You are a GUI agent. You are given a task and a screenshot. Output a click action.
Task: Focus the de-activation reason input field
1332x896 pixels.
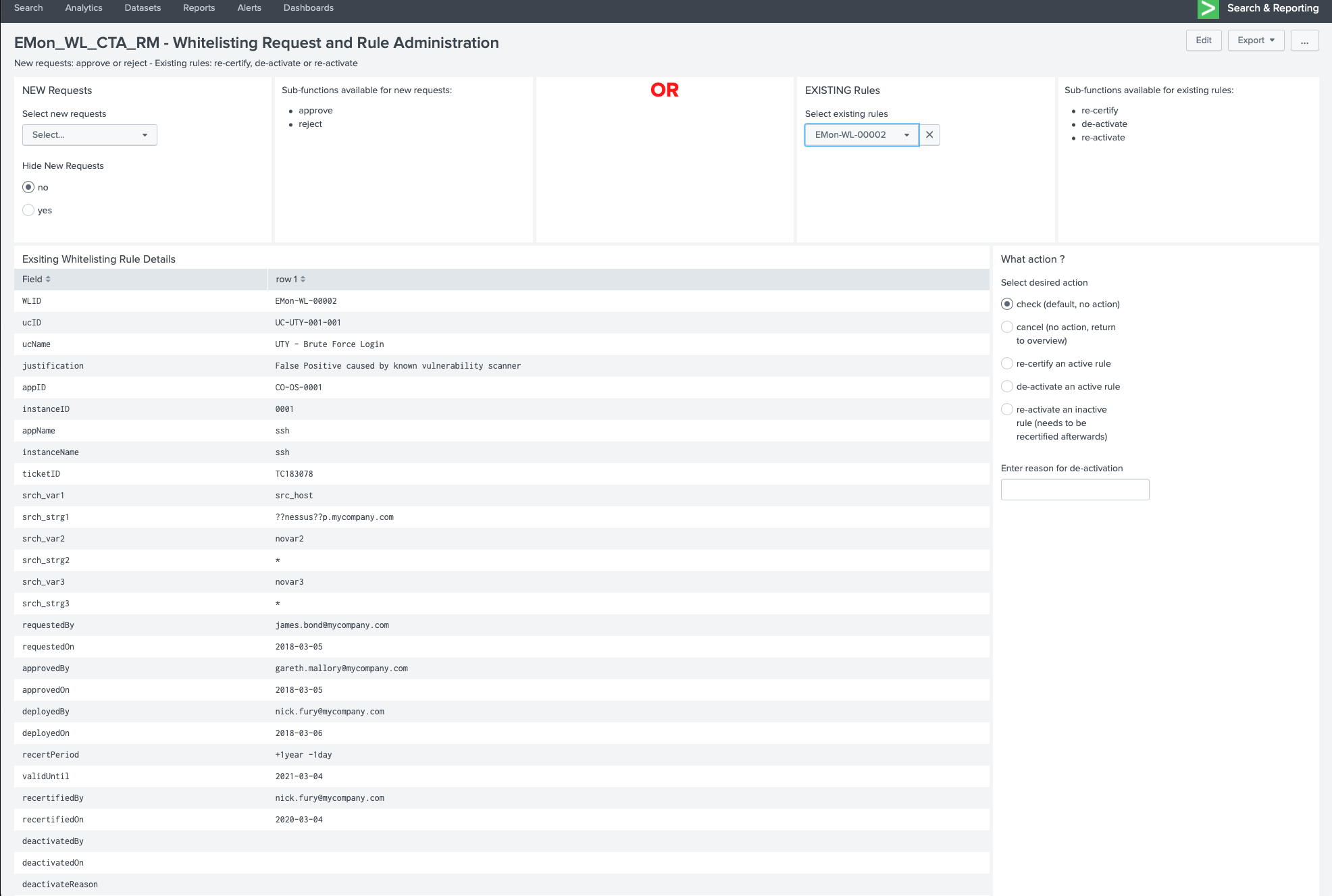1075,490
